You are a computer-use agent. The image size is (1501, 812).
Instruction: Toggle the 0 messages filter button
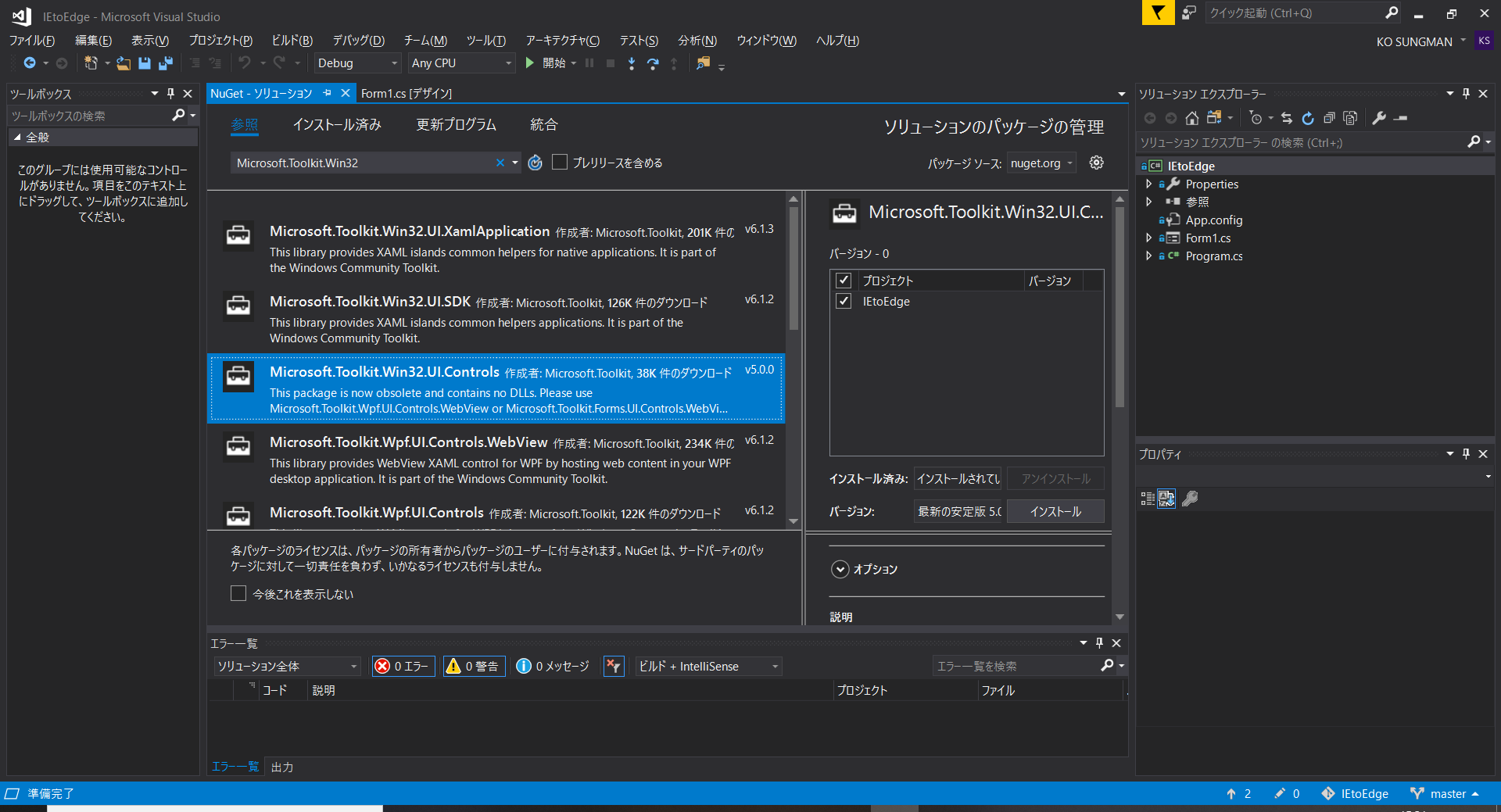coord(553,666)
